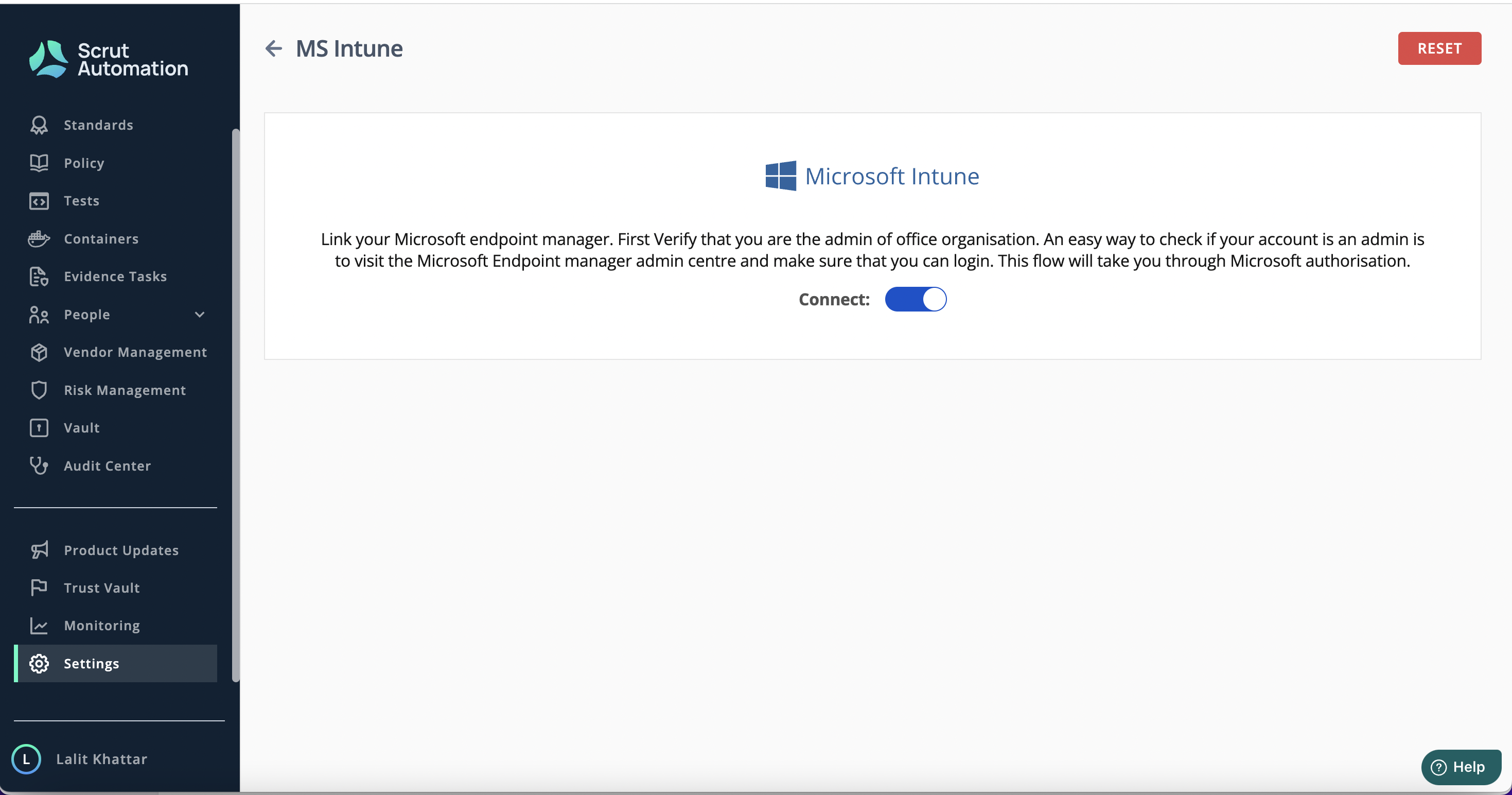Turn off the Connect toggle switch
The image size is (1512, 795).
pyautogui.click(x=916, y=300)
